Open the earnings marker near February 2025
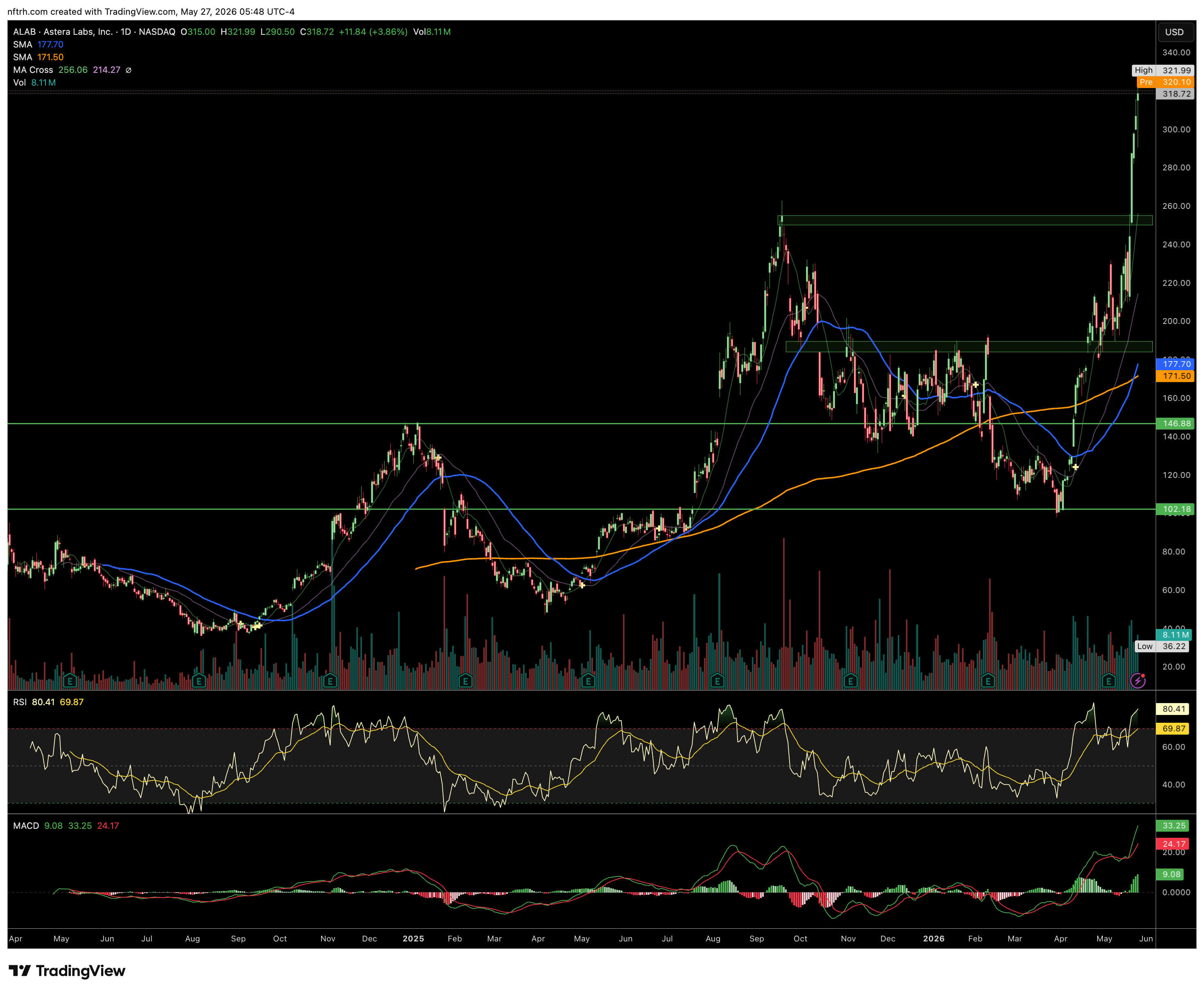The width and height of the screenshot is (1204, 993). tap(466, 681)
